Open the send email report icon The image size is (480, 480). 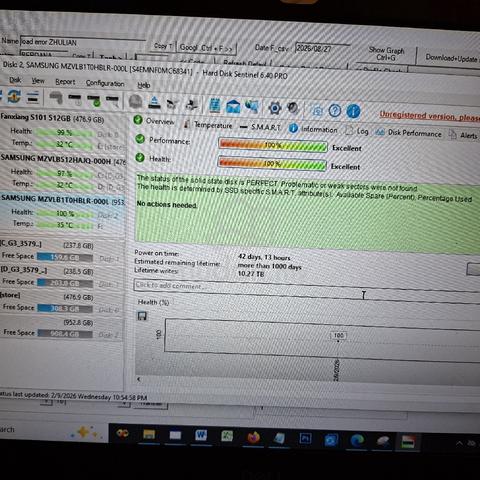233,106
